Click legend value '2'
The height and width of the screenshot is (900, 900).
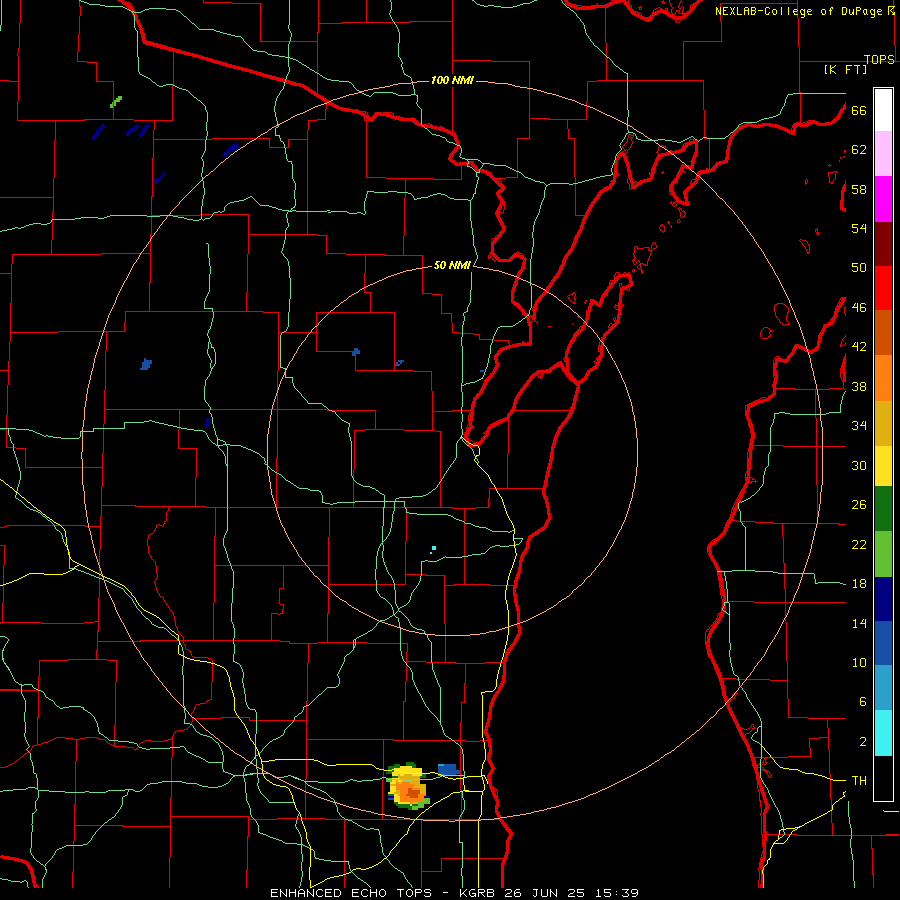(863, 742)
